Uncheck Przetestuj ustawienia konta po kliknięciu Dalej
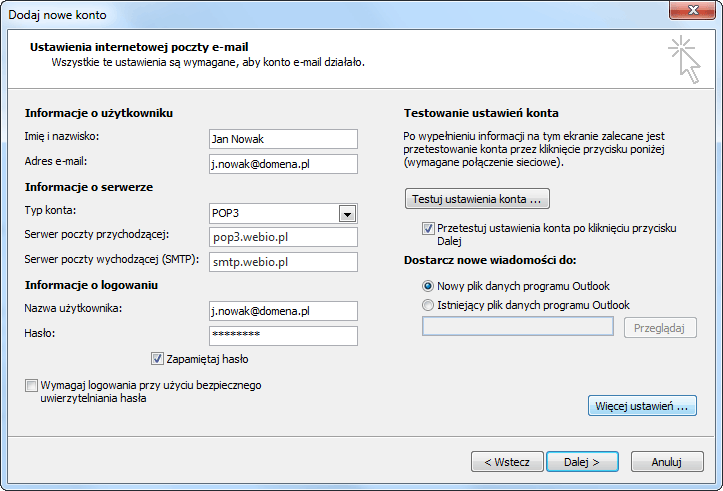723x491 pixels. [x=428, y=228]
